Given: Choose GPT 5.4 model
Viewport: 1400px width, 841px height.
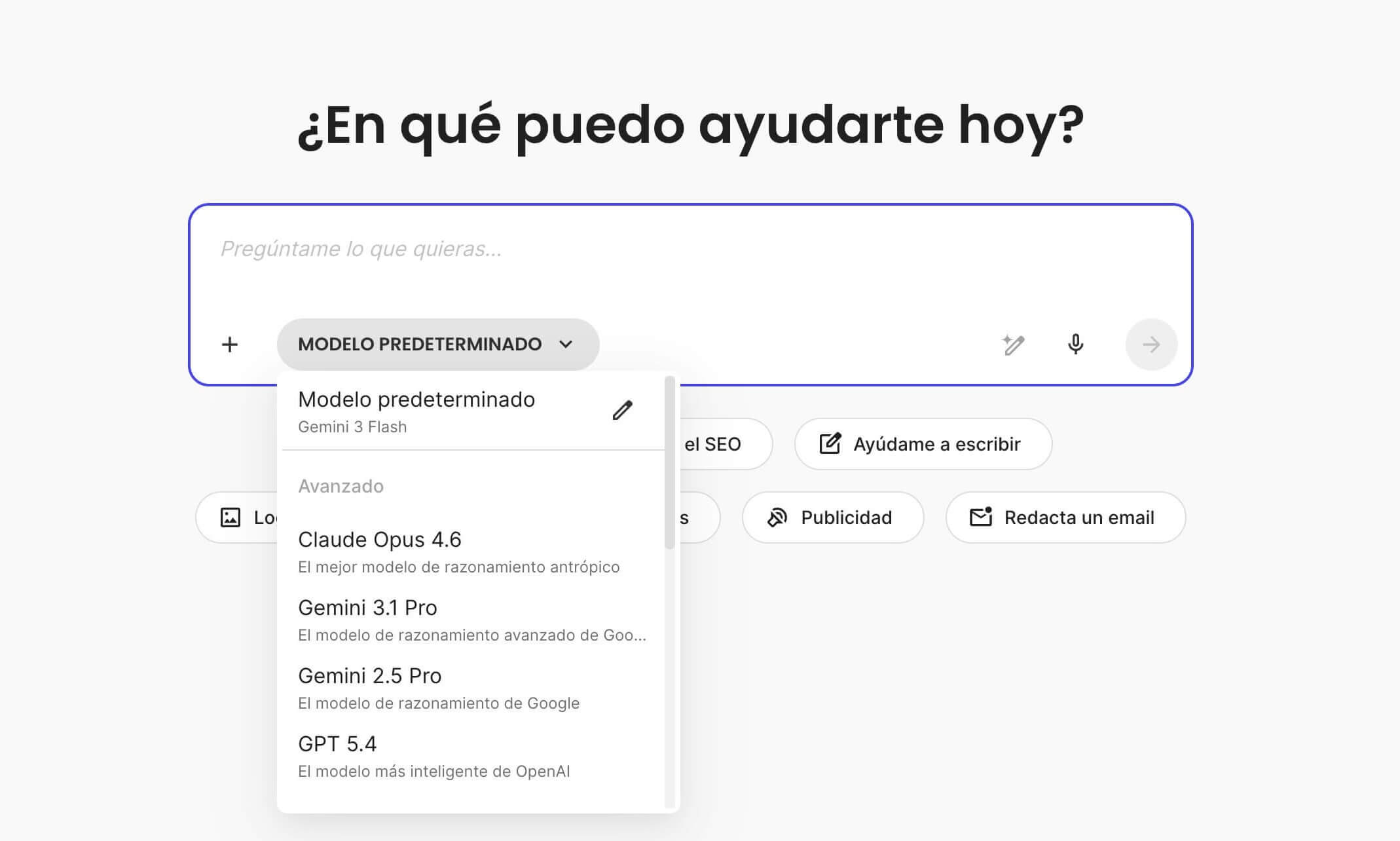Looking at the screenshot, I should tap(471, 757).
